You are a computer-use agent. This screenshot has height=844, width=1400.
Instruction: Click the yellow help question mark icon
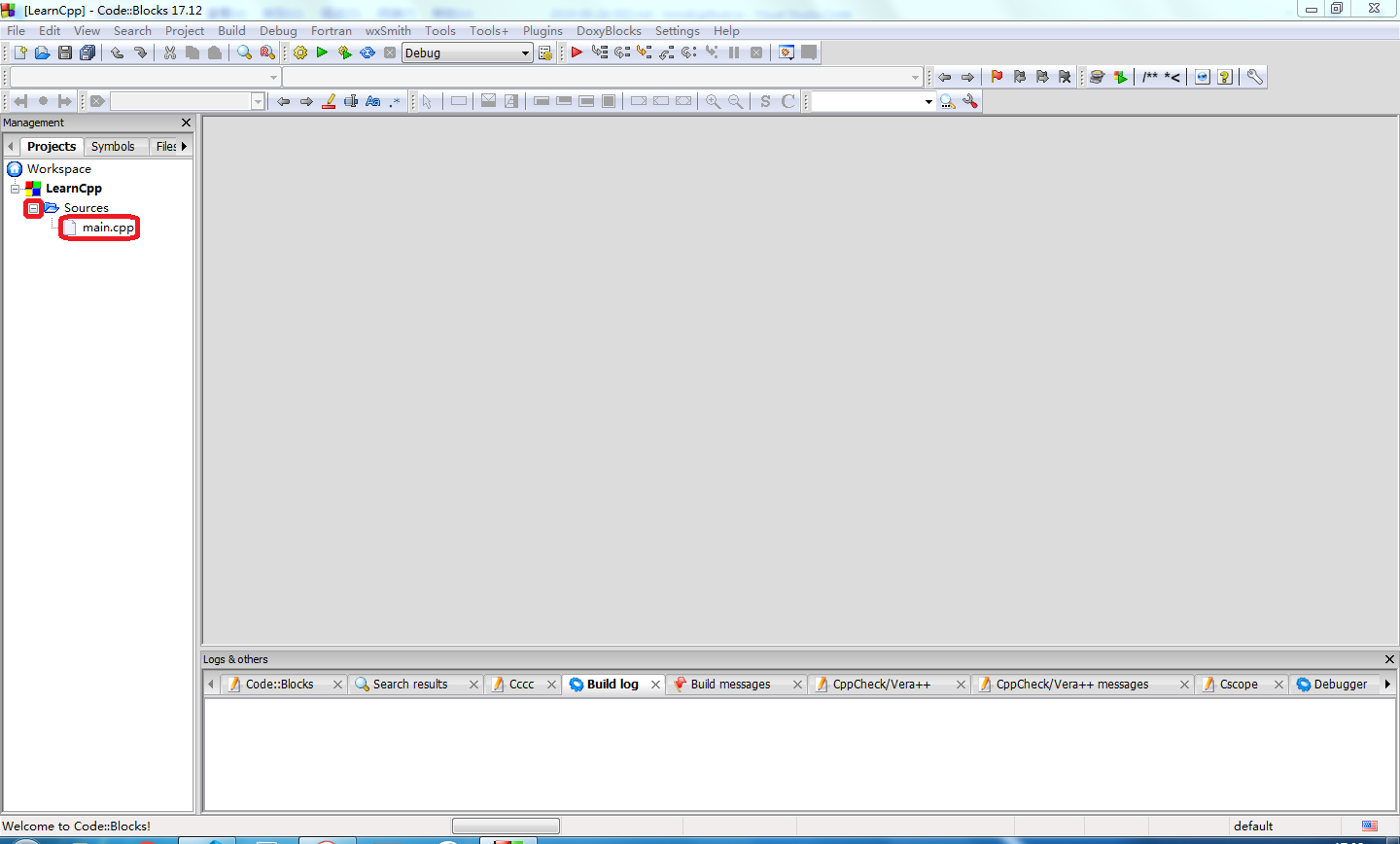coord(1225,77)
